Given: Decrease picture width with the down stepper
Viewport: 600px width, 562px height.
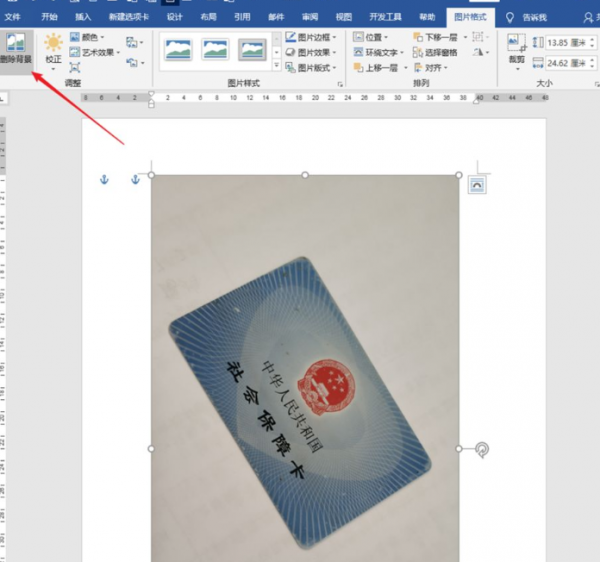Looking at the screenshot, I should coord(592,66).
